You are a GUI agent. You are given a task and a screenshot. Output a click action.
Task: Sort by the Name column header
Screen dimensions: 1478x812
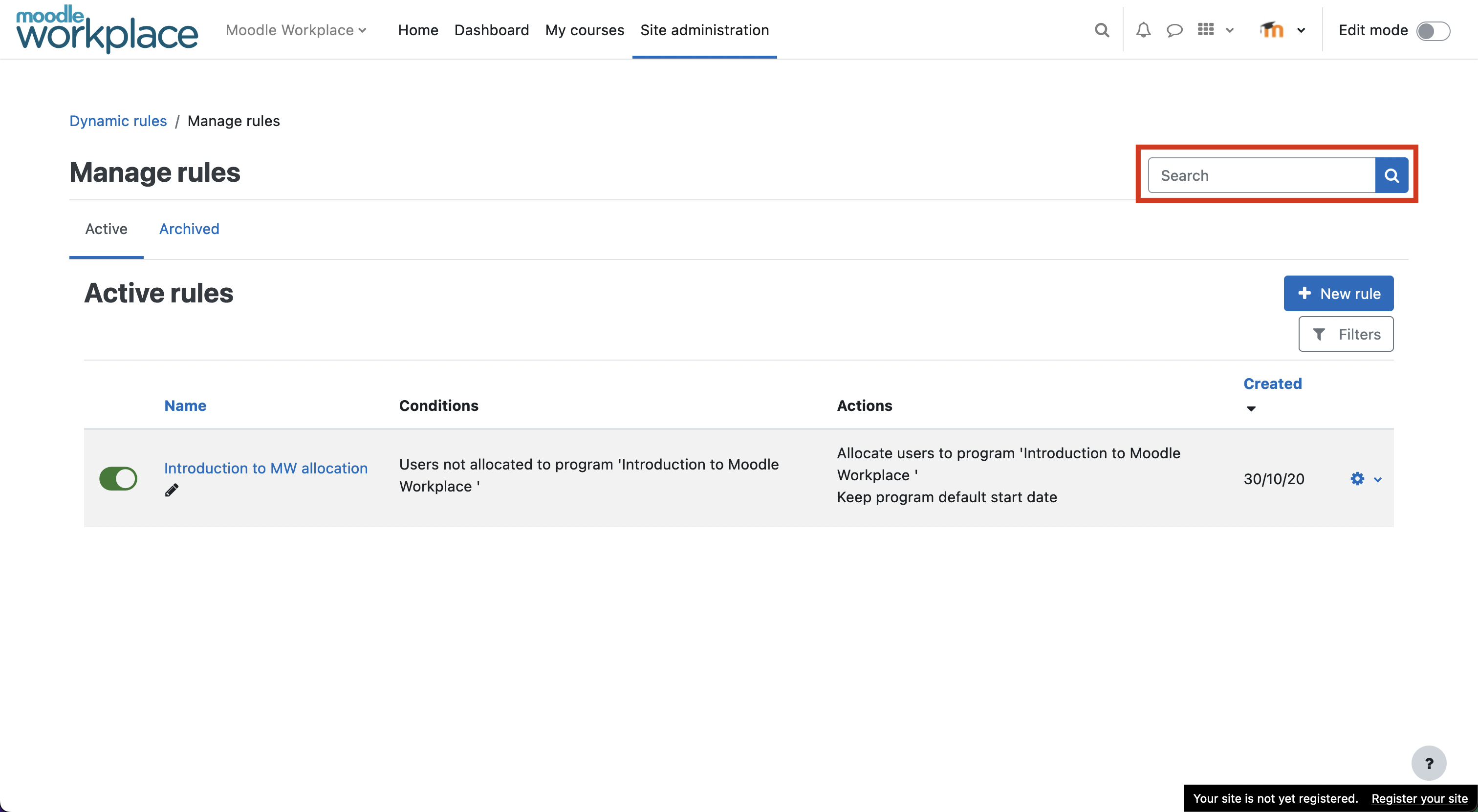coord(185,406)
